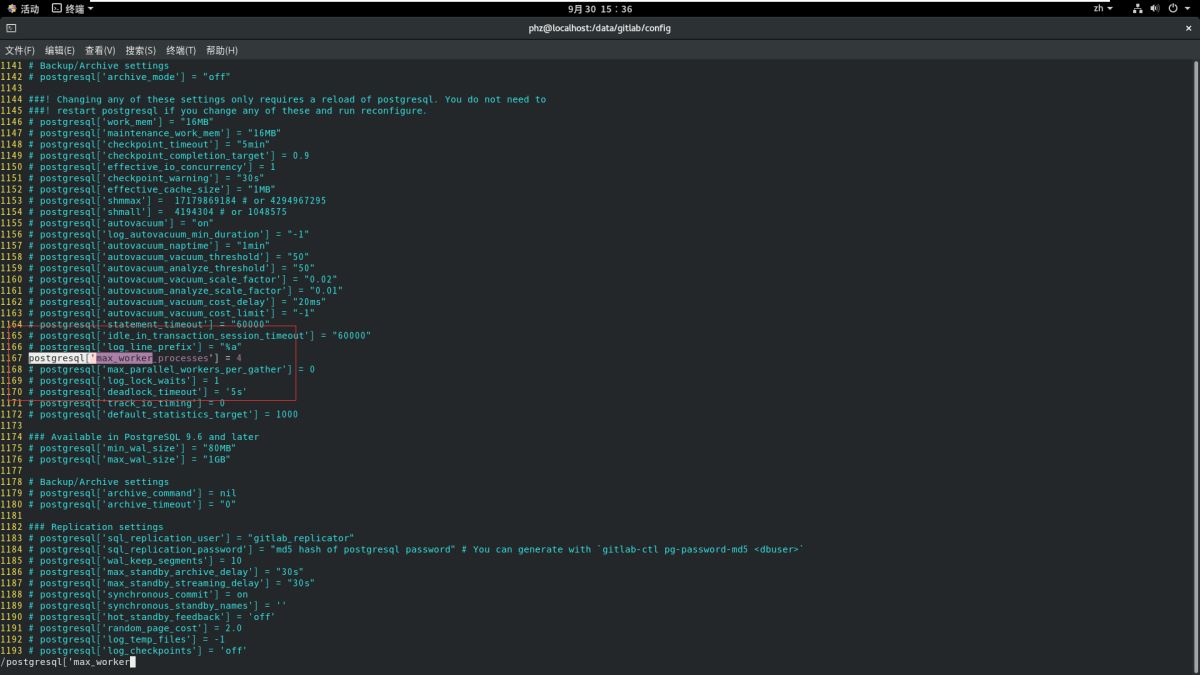Open the 查看(V) menu
The height and width of the screenshot is (675, 1200).
coord(100,50)
